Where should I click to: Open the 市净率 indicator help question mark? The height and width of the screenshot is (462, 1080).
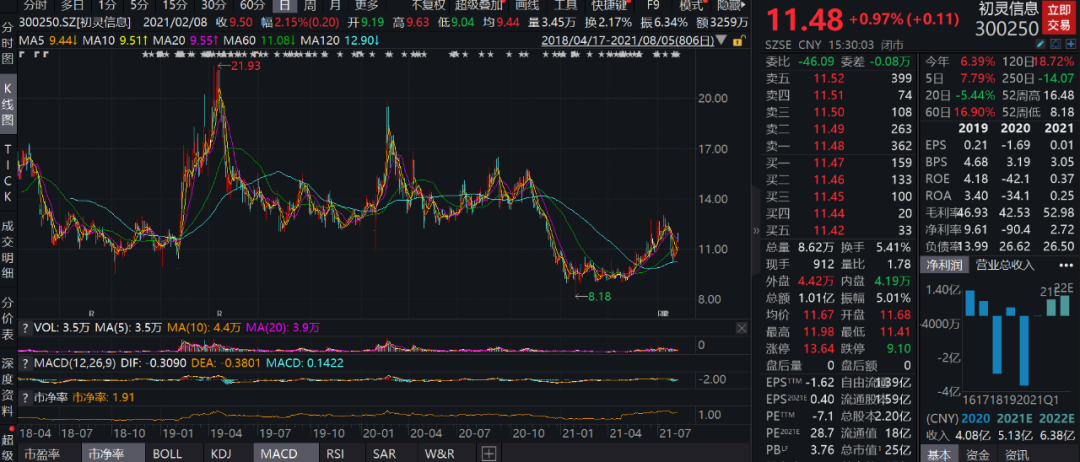point(25,397)
